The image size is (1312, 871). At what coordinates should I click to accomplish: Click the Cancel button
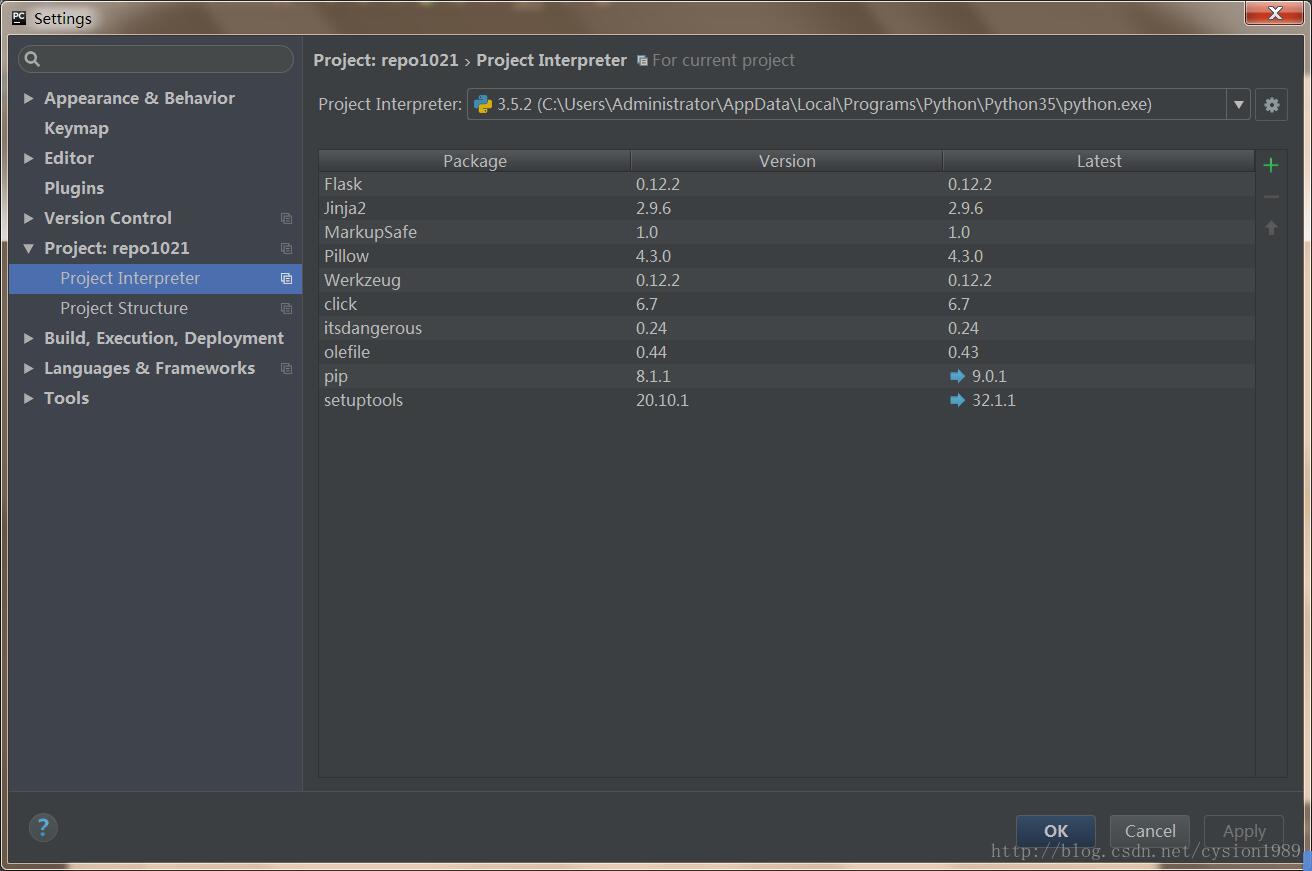(1150, 831)
